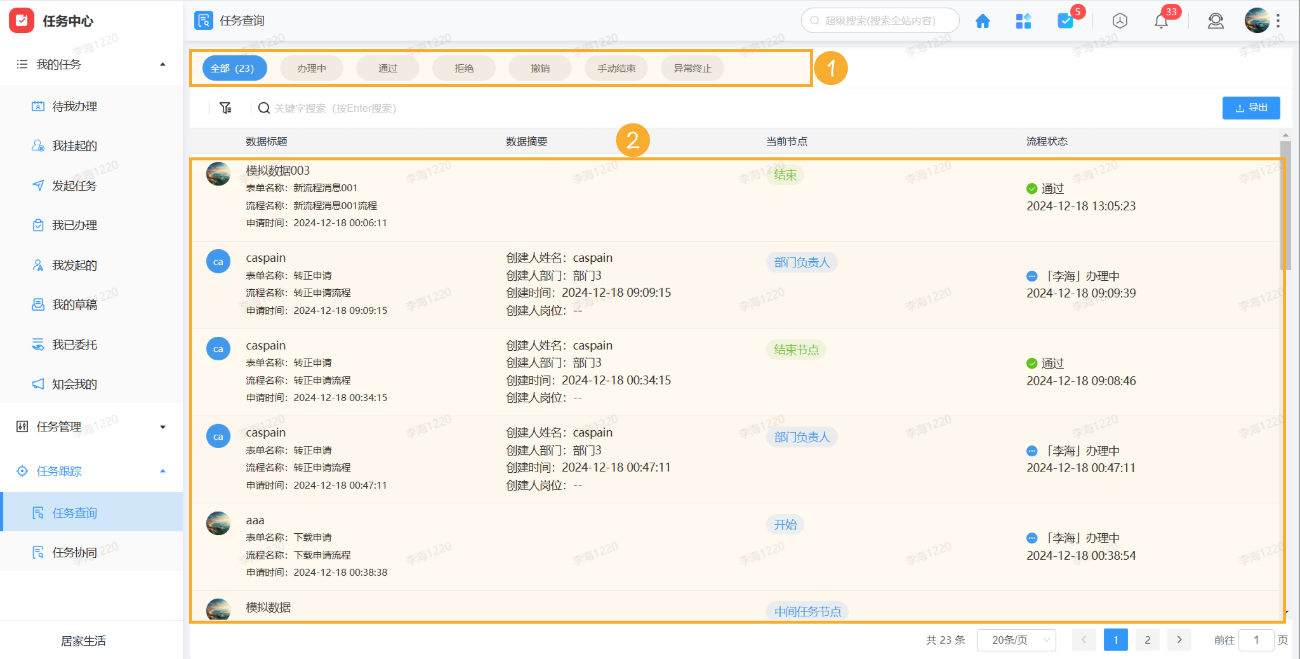Click the filter funnel icon above the list
Screen dimensions: 1300x659
tap(225, 107)
